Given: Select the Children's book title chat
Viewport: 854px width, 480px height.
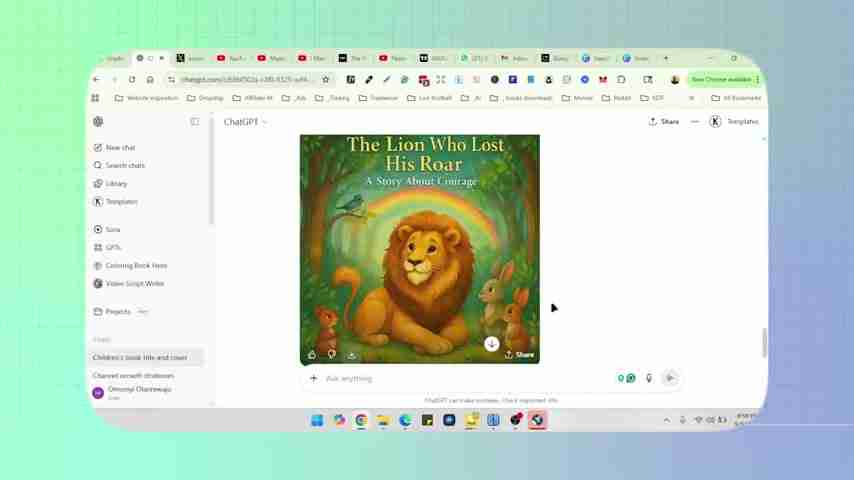Looking at the screenshot, I should point(146,357).
